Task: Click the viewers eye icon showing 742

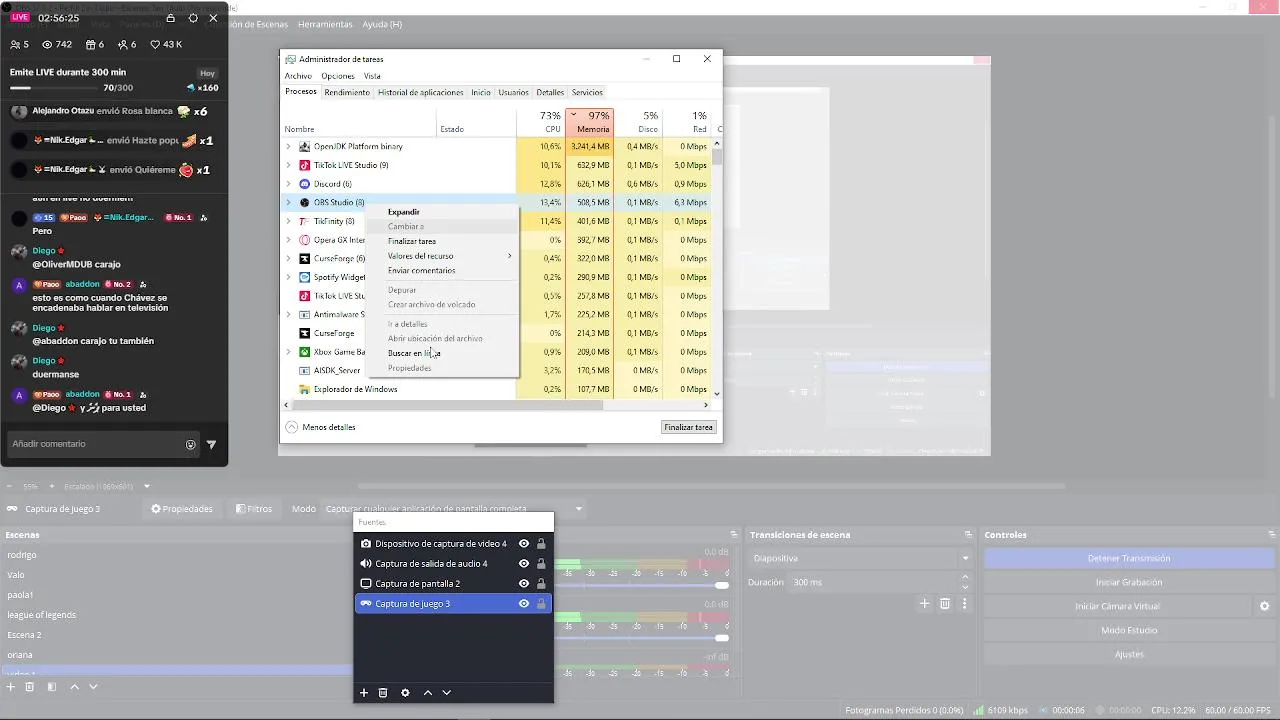Action: 47,44
